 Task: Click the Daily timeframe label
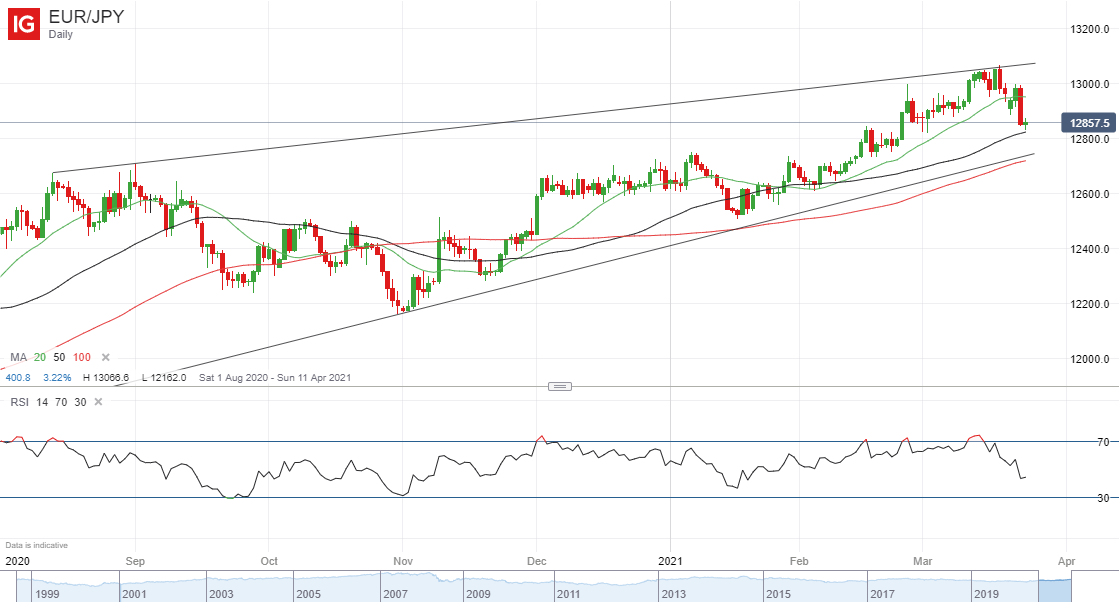61,34
